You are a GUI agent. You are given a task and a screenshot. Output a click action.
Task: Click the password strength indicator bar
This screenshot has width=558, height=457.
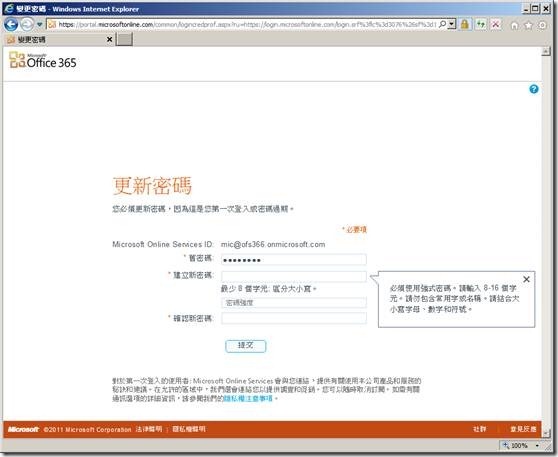click(294, 303)
